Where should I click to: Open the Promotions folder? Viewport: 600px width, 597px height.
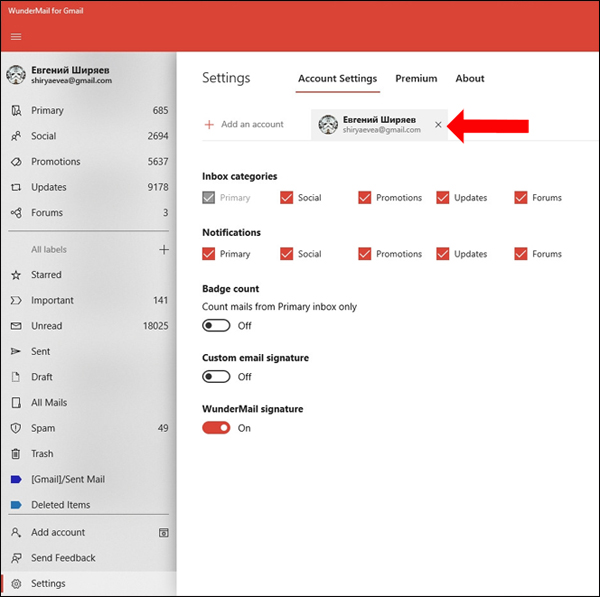[88, 161]
